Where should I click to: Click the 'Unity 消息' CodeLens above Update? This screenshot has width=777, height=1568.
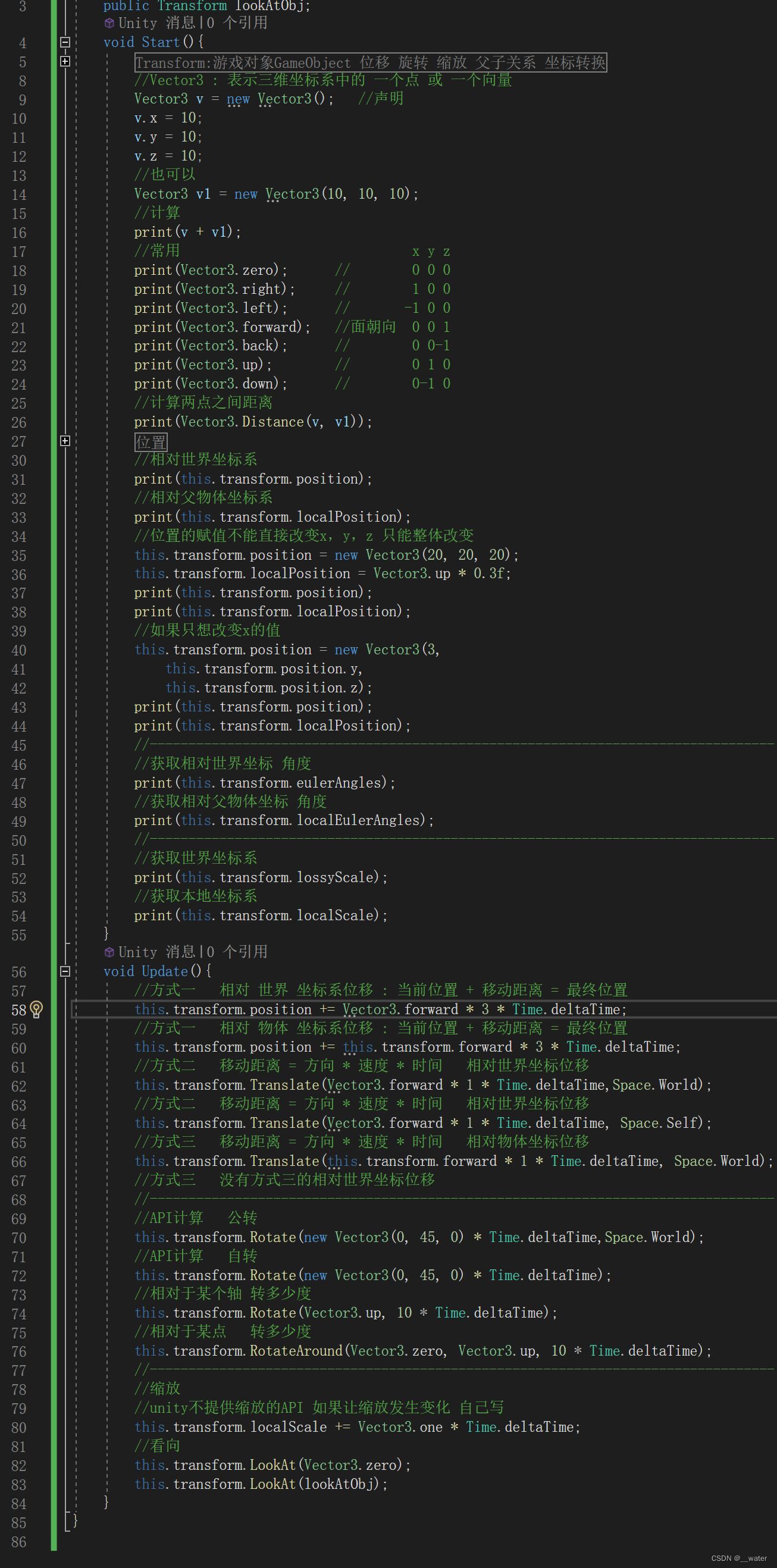click(x=156, y=952)
